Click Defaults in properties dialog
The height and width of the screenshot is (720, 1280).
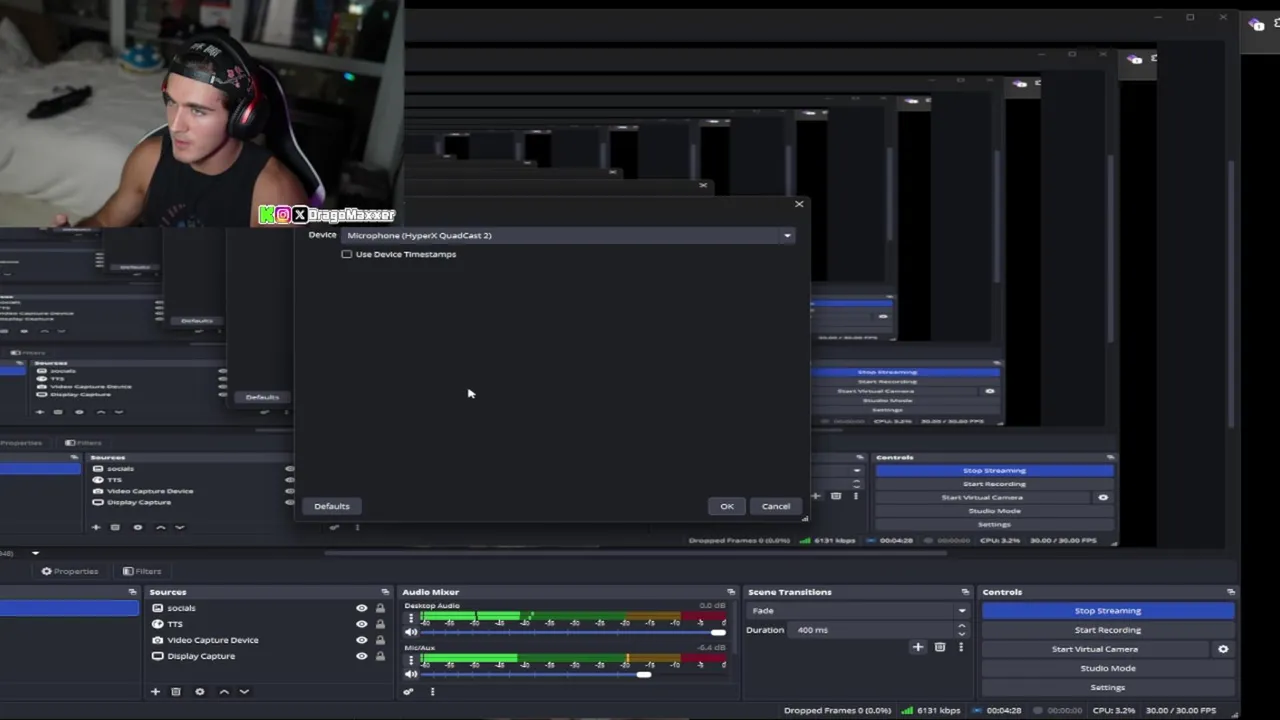[332, 506]
